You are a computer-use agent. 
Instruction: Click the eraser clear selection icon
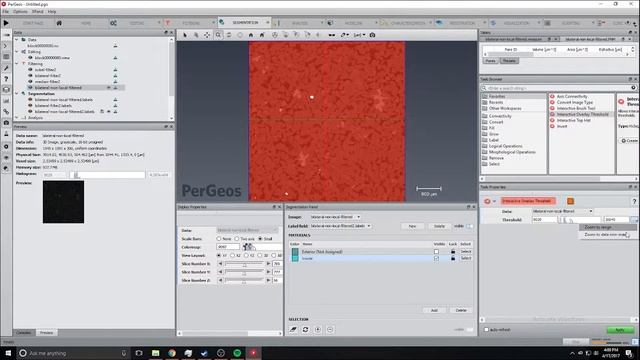293,329
